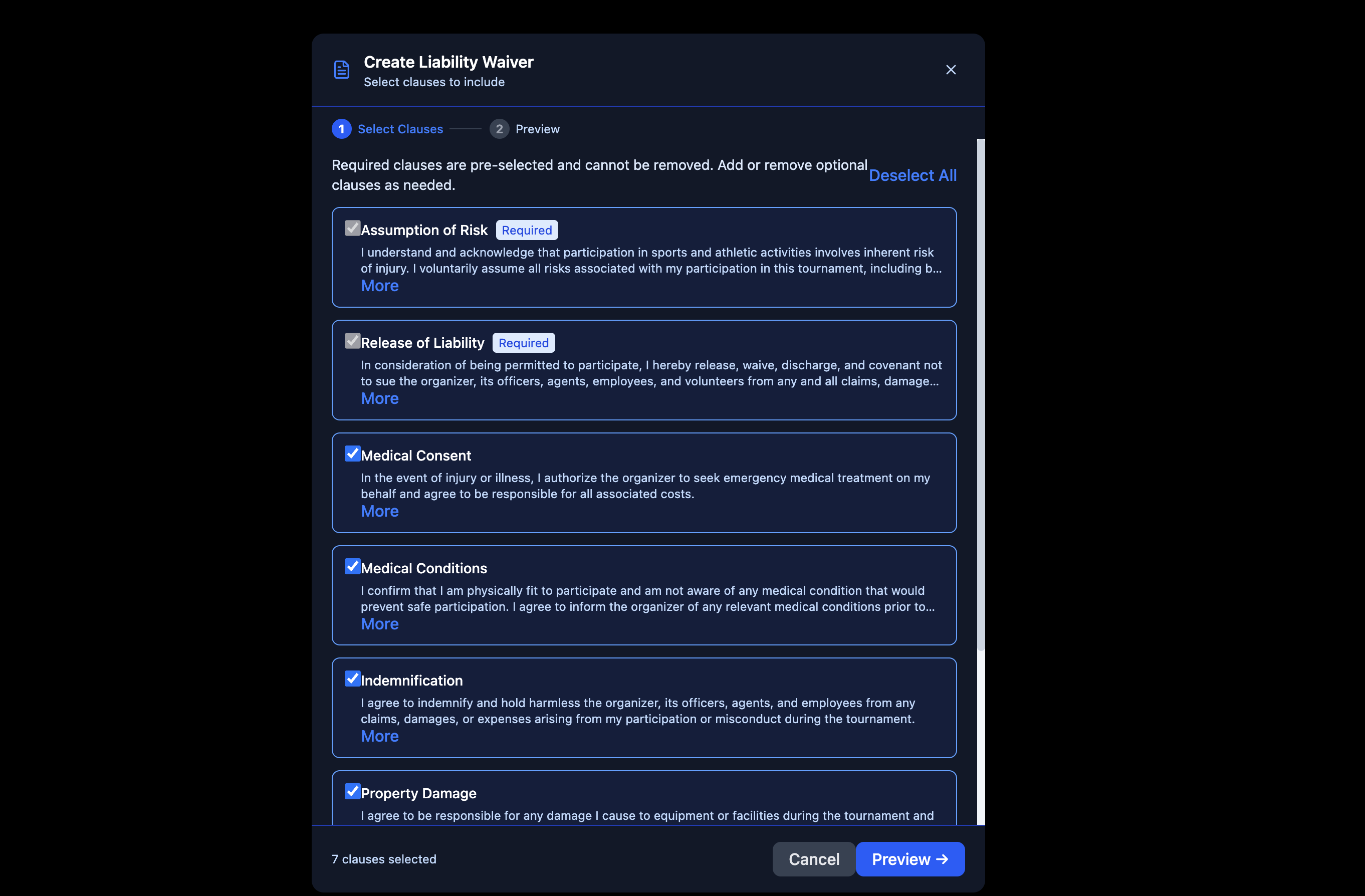1365x896 pixels.
Task: Uncheck the Property Damage clause
Action: (x=352, y=791)
